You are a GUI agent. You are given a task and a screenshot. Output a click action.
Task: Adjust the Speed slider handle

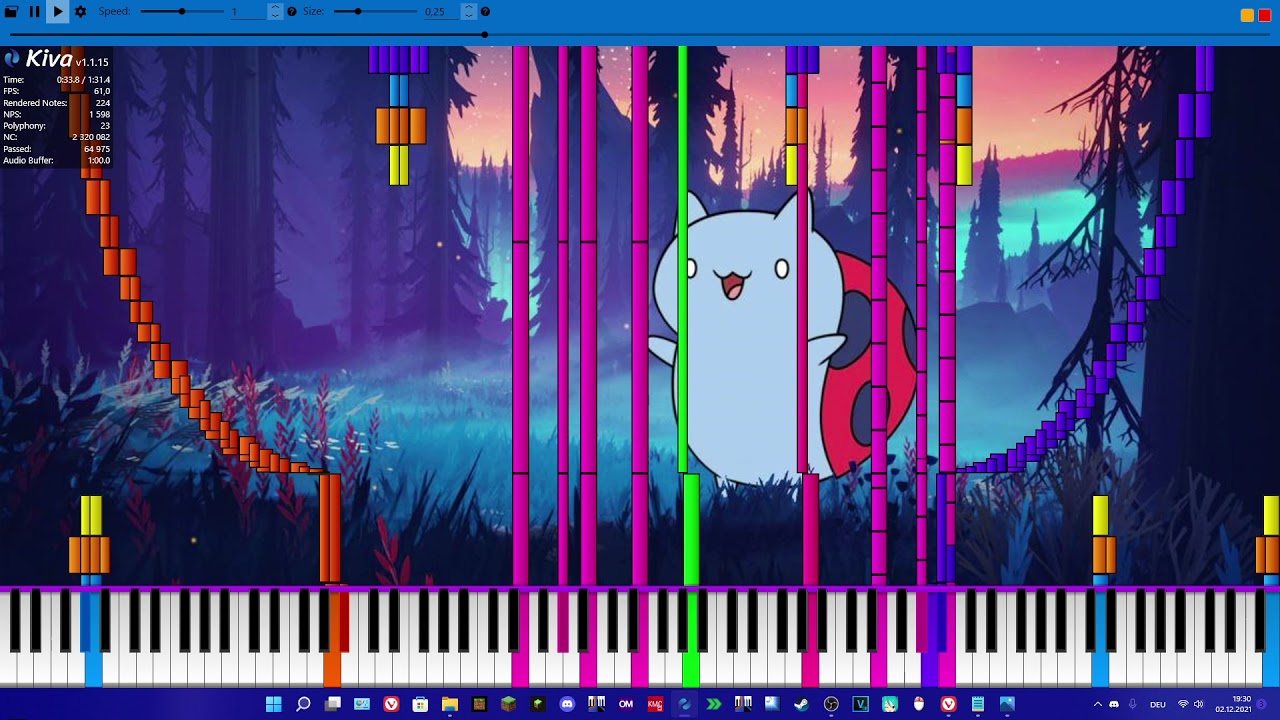pyautogui.click(x=181, y=12)
